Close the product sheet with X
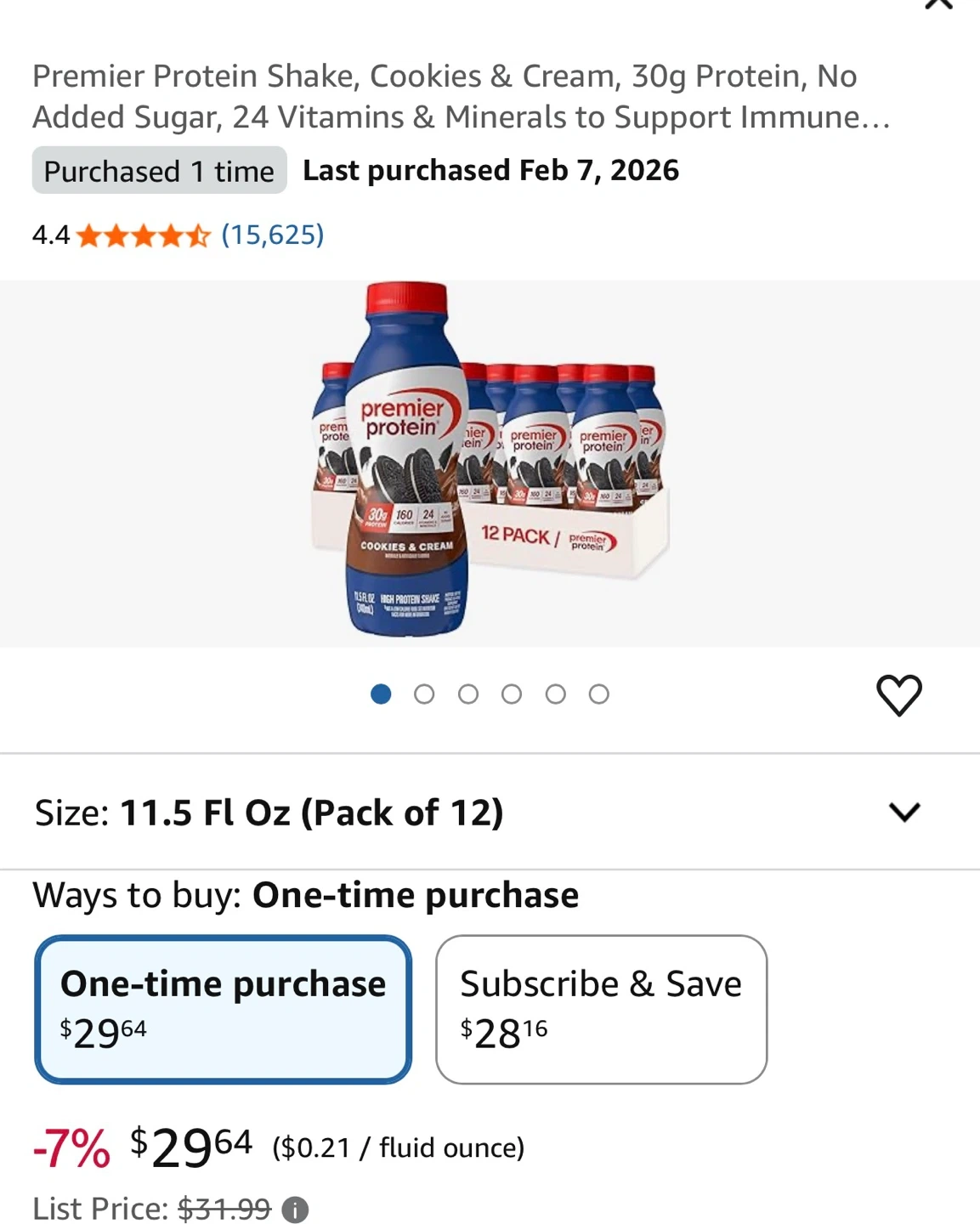Screen dimensions: 980x1224 point(938,4)
